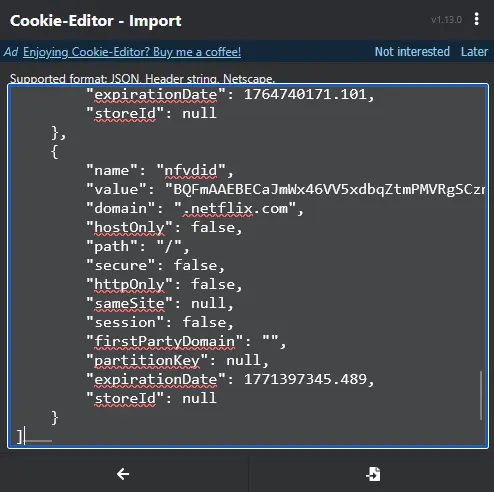
Task: Place cursor after the closing bracket ]
Action: (25, 436)
